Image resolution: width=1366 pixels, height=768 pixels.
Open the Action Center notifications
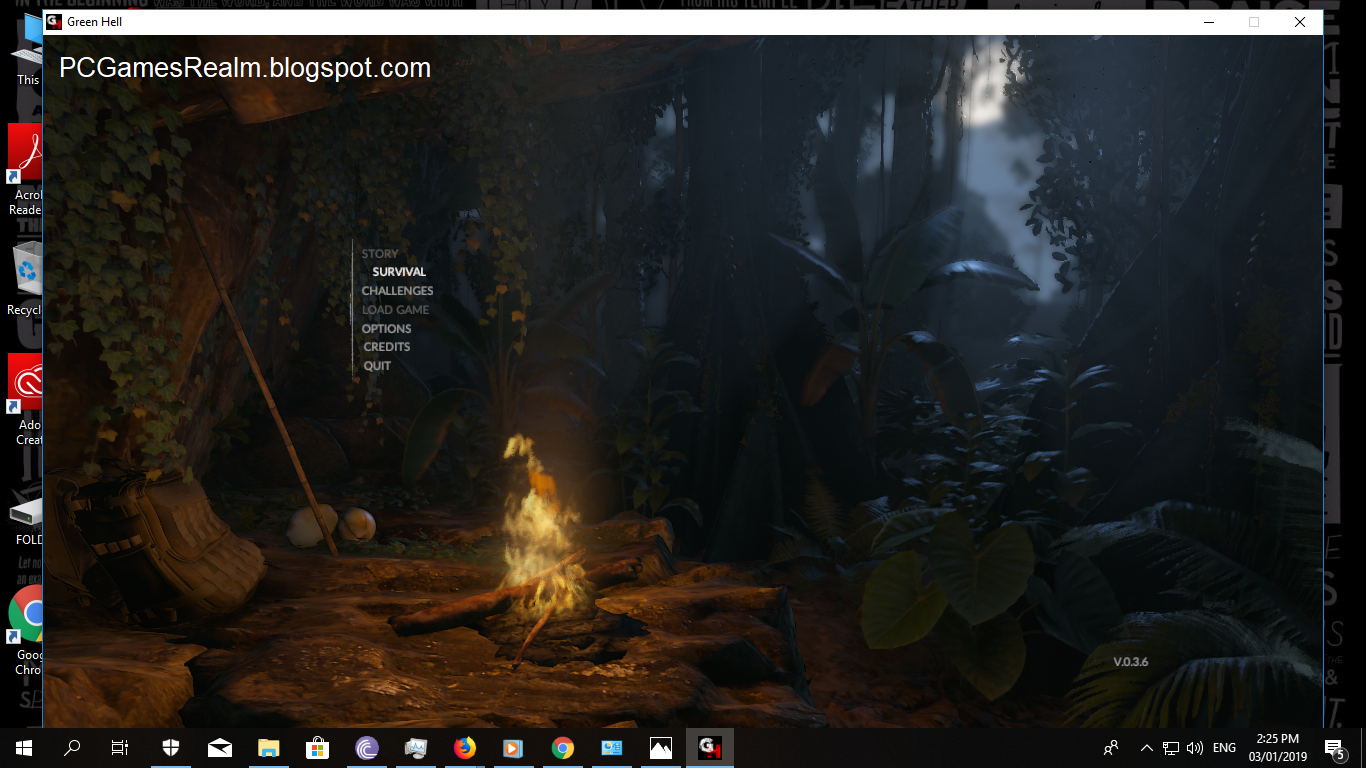pos(1334,747)
